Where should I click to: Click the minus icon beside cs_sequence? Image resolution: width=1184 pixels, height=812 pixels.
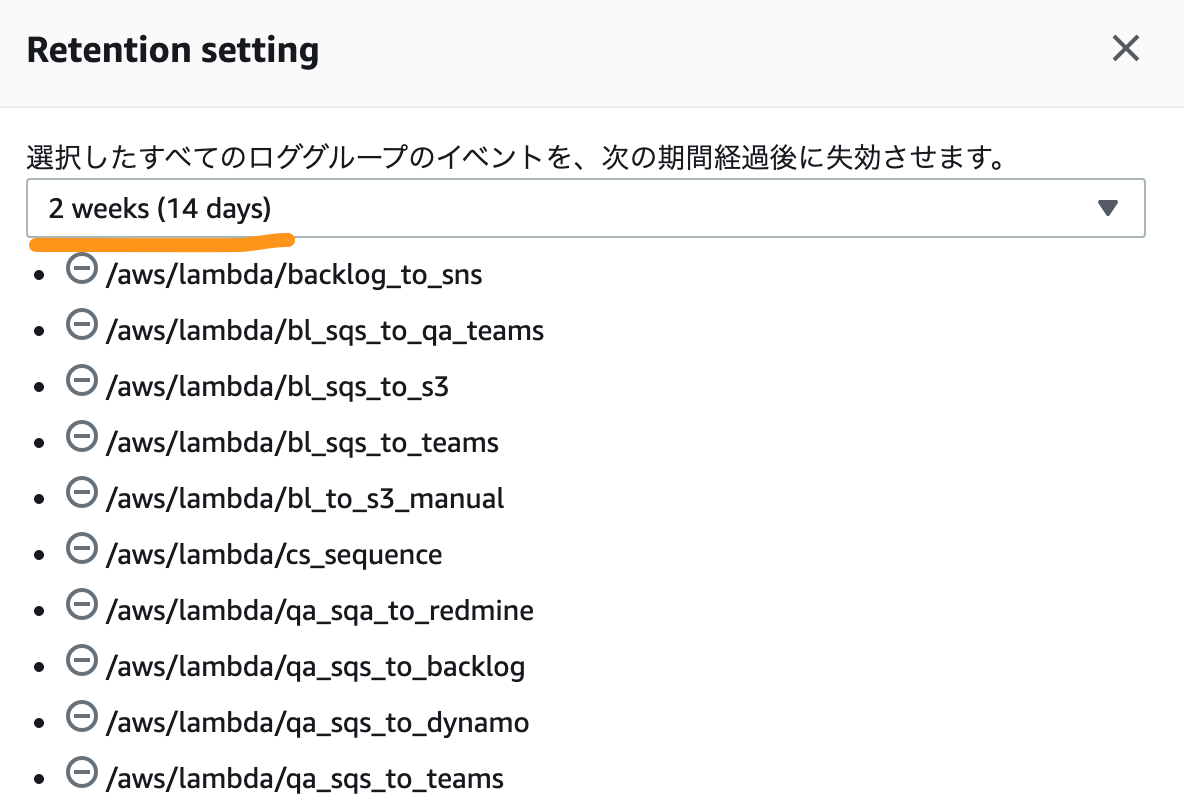(82, 548)
